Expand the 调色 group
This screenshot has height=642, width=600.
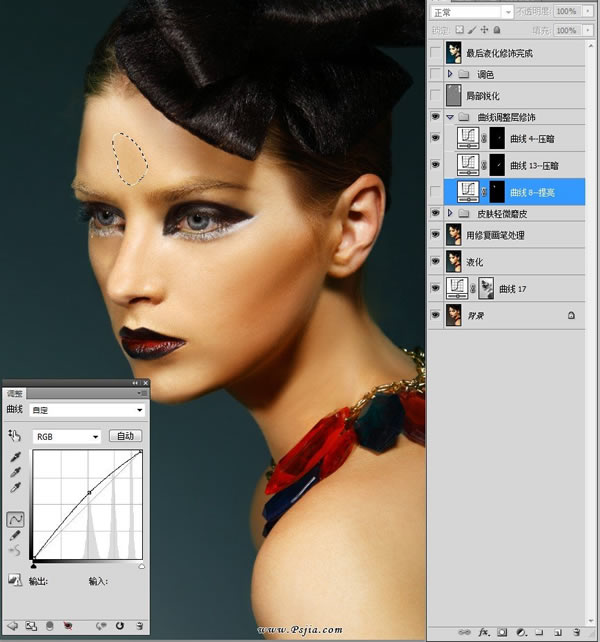pos(450,74)
